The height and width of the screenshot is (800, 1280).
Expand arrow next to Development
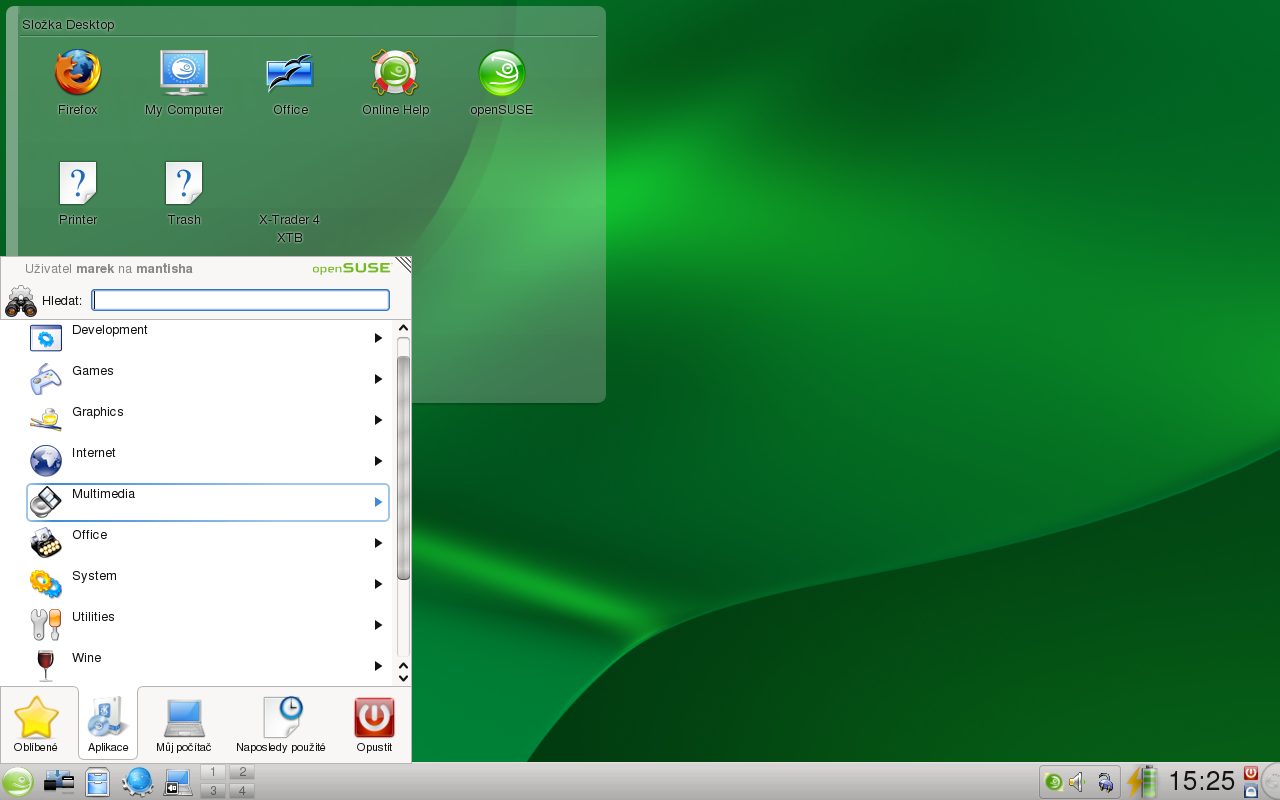(378, 338)
